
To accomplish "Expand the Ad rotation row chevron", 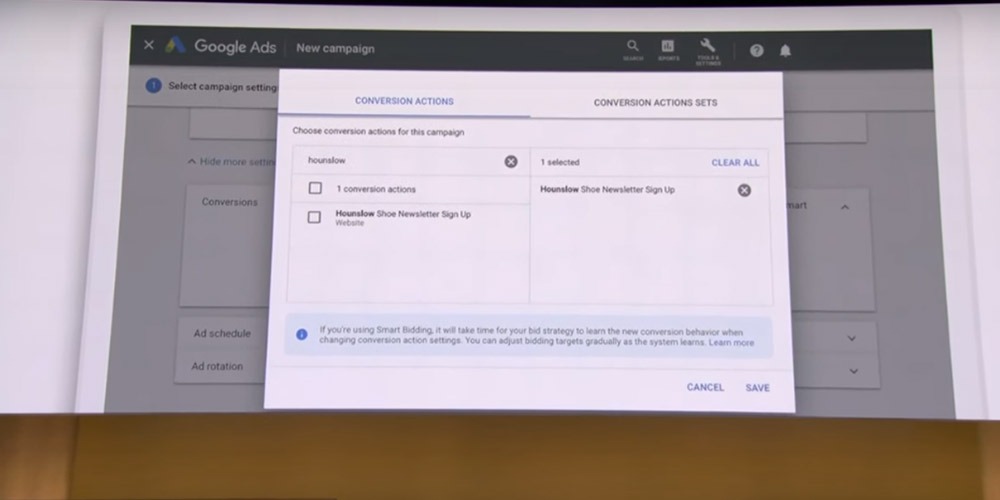I will coord(853,371).
